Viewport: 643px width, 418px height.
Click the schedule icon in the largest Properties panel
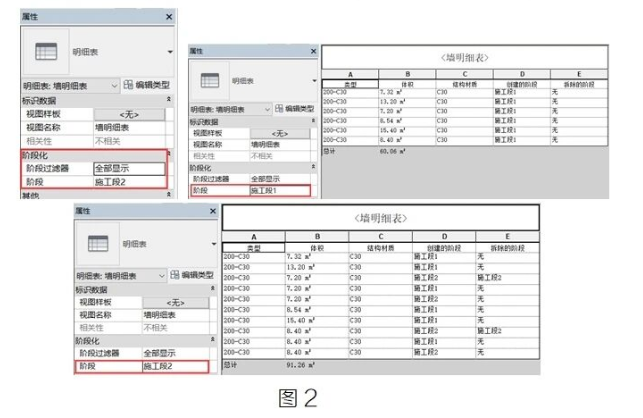tap(46, 51)
